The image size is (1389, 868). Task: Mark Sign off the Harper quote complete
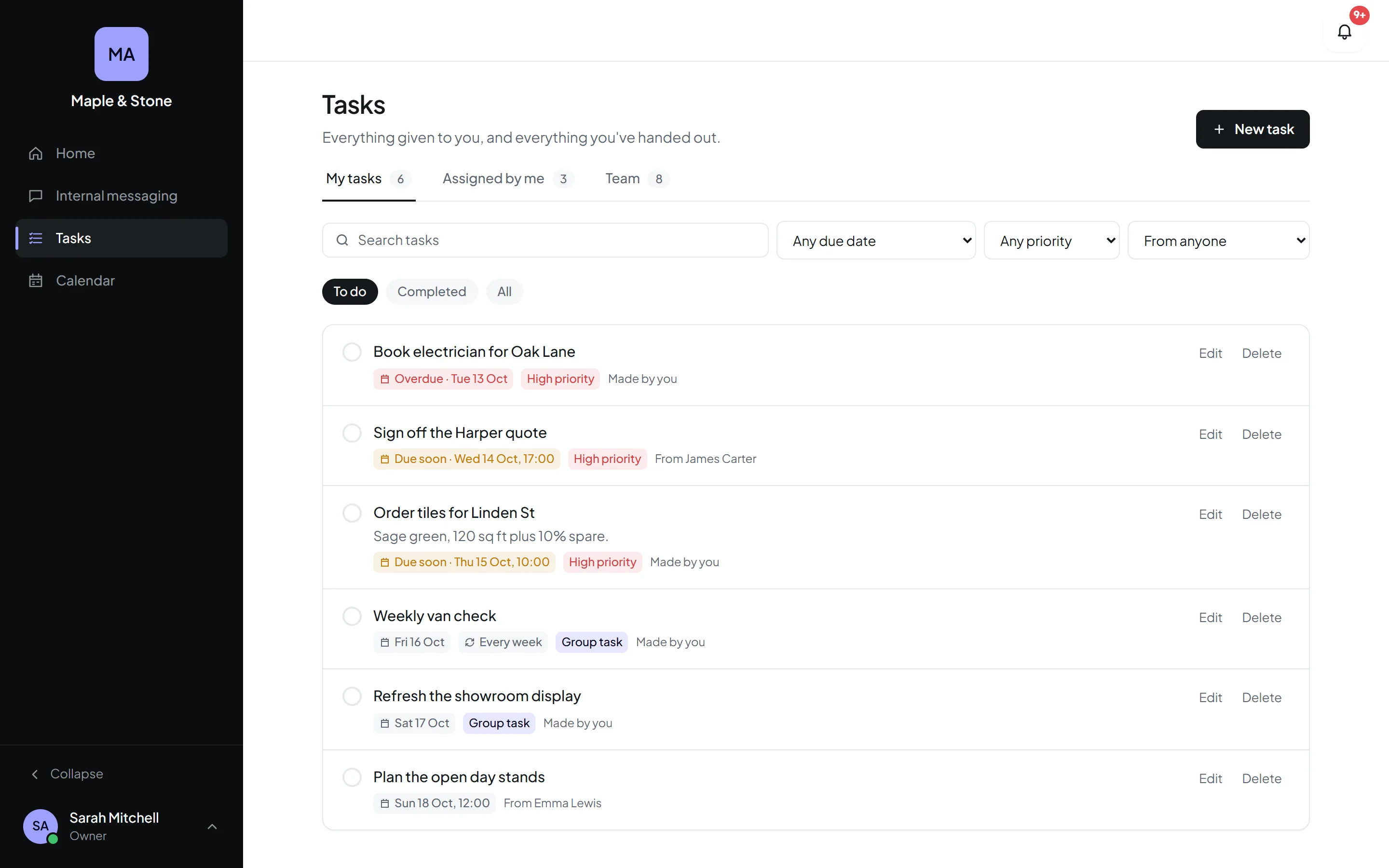coord(352,433)
